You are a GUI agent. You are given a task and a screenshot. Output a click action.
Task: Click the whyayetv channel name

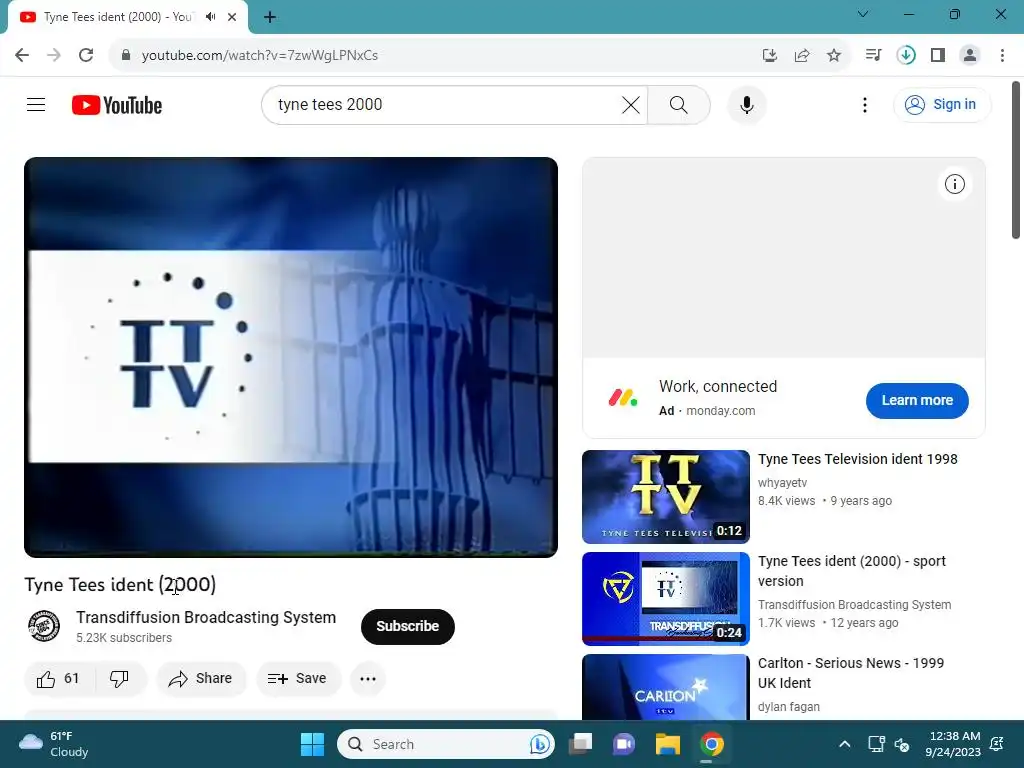[x=782, y=483]
